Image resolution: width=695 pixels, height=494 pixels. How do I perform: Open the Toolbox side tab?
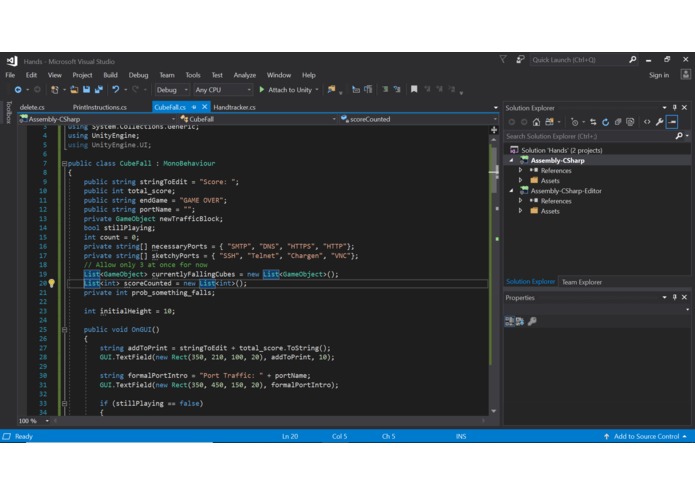(8, 112)
